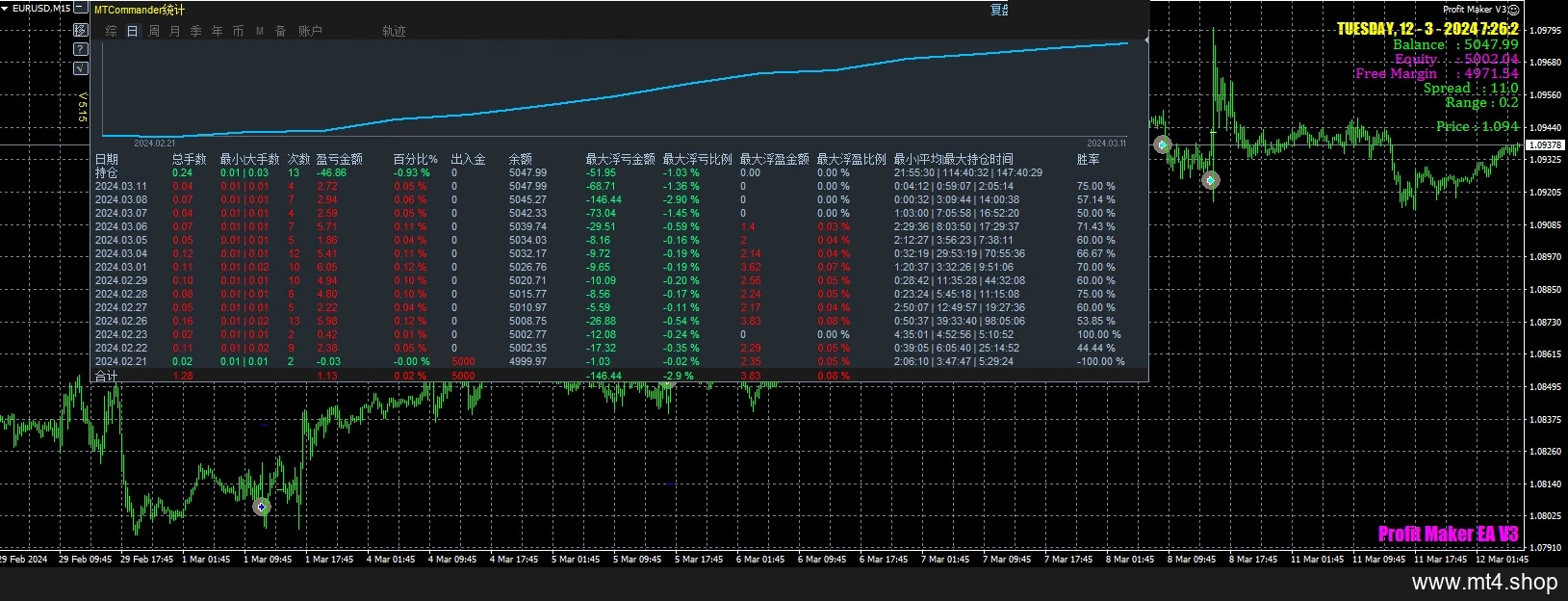Click the 最大浮盈金额 column header
1568x601 pixels.
coord(775,159)
